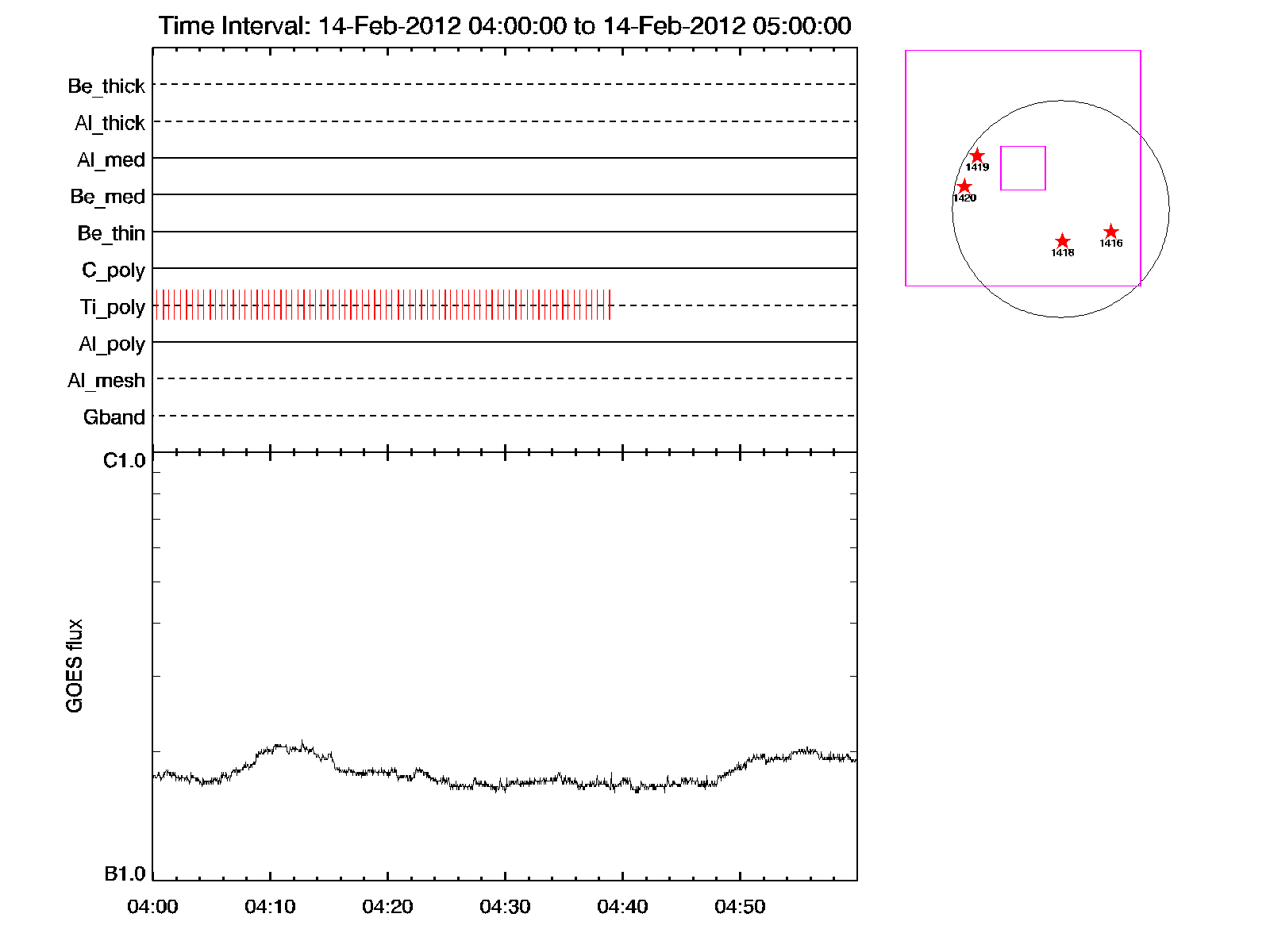Screen dimensions: 1270x952
Task: Click the Be_thin filter label
Action: tap(111, 233)
